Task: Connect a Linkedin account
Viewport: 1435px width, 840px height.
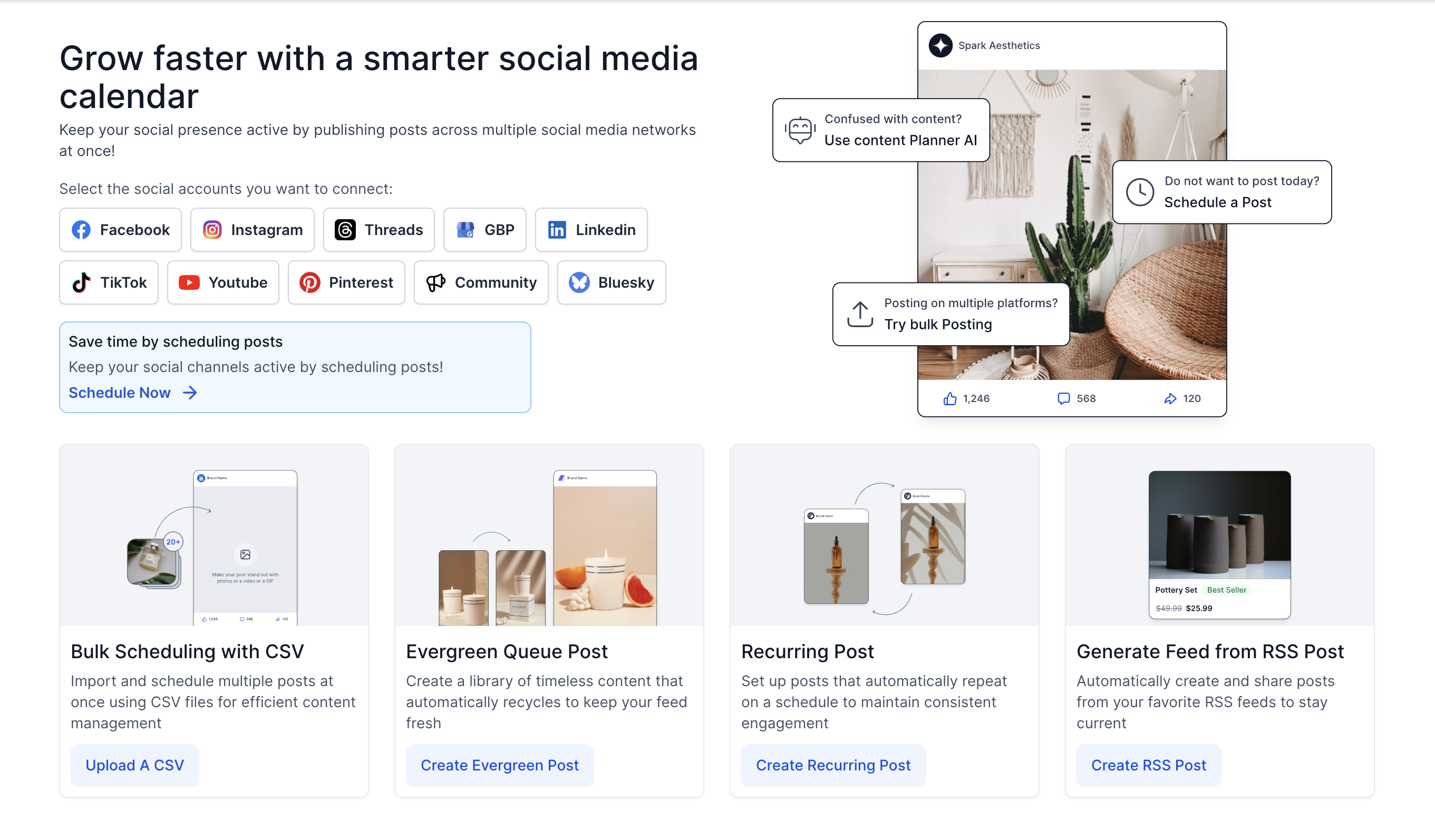Action: coord(591,230)
